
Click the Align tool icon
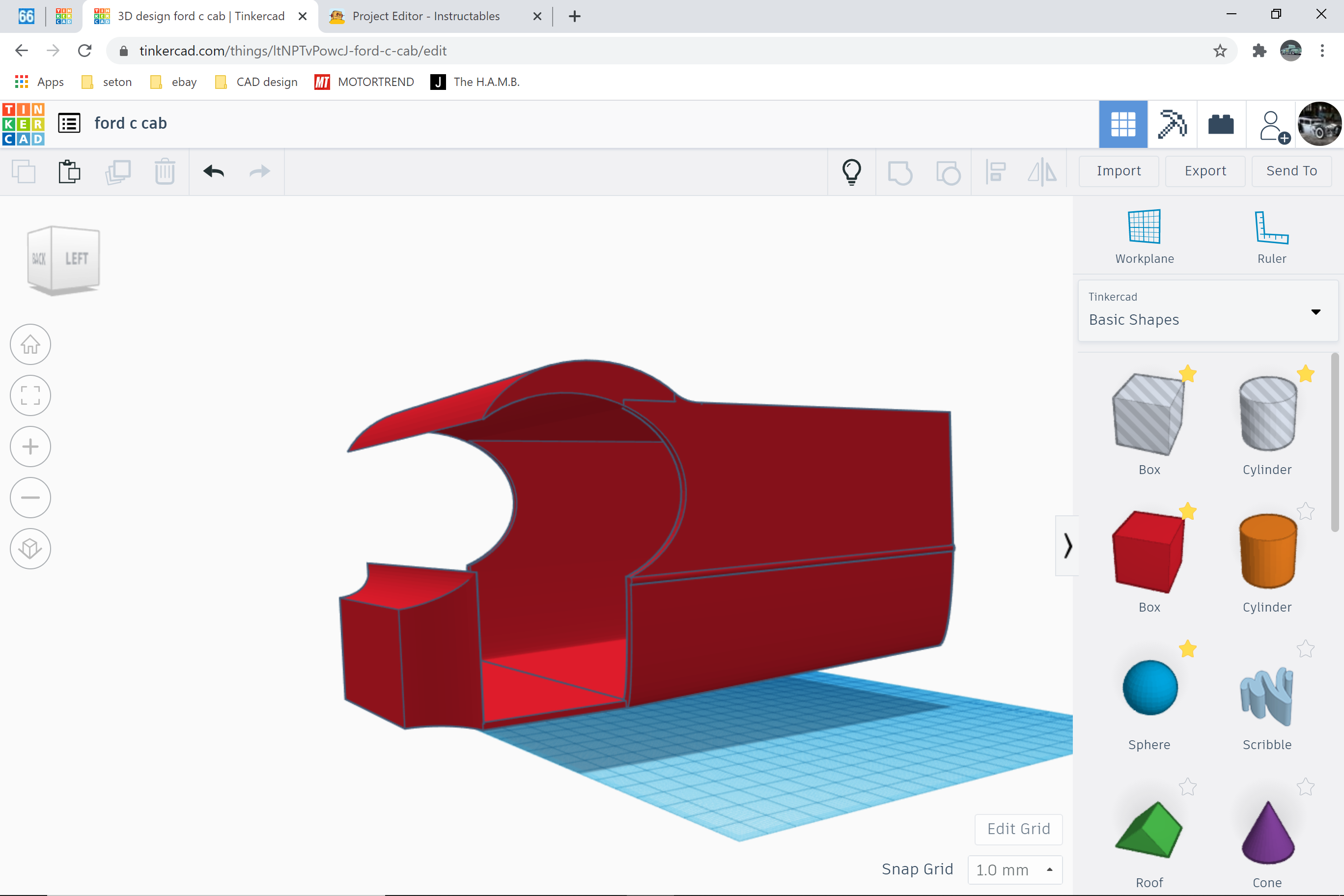coord(995,172)
